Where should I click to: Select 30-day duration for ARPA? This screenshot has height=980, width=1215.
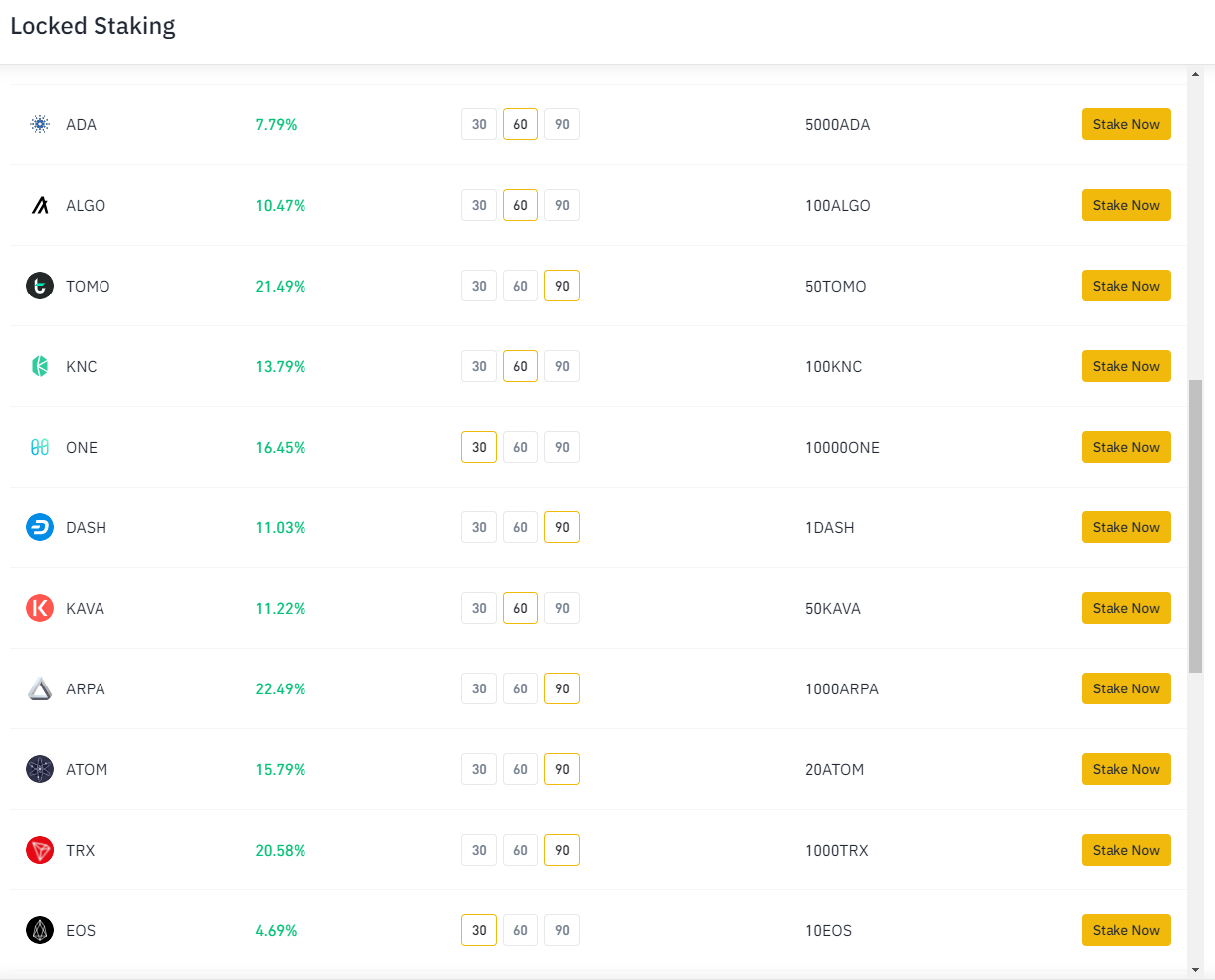(479, 688)
